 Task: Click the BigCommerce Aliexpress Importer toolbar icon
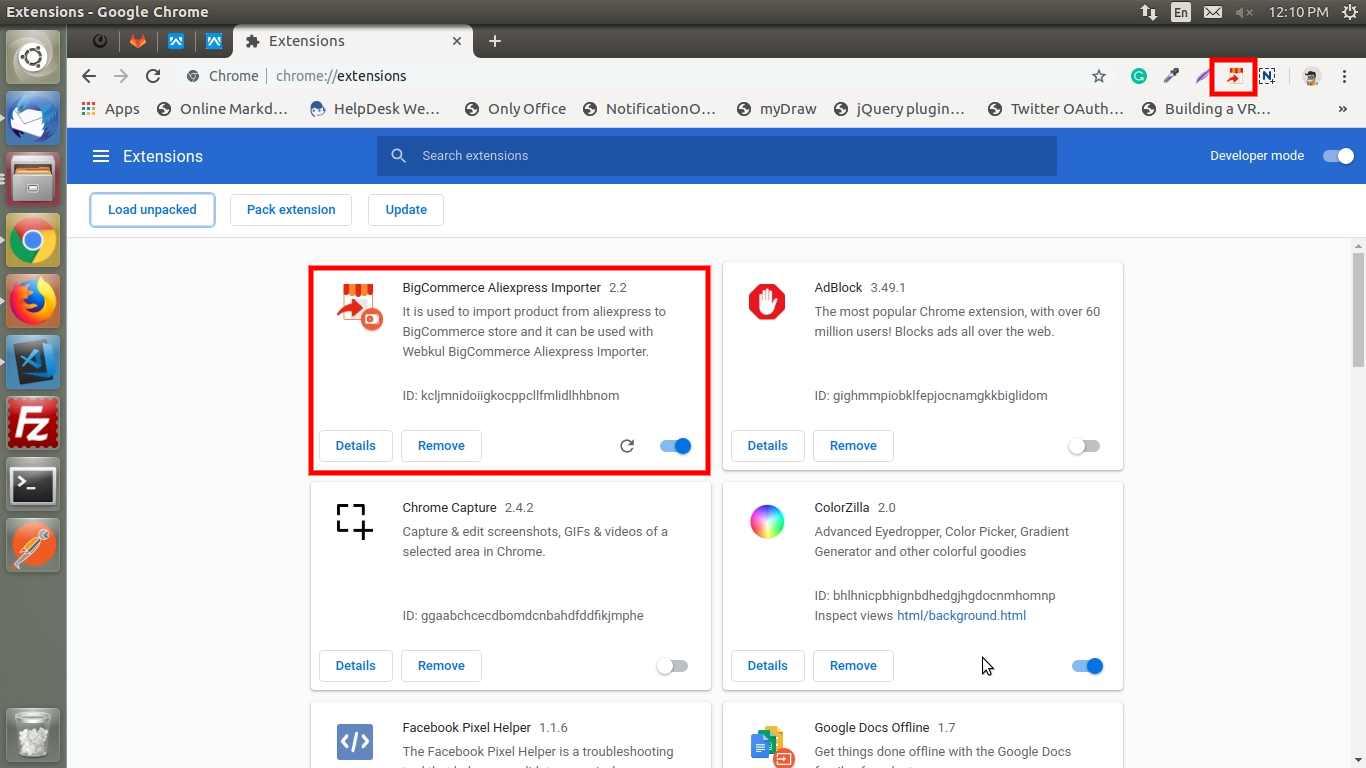point(1235,76)
